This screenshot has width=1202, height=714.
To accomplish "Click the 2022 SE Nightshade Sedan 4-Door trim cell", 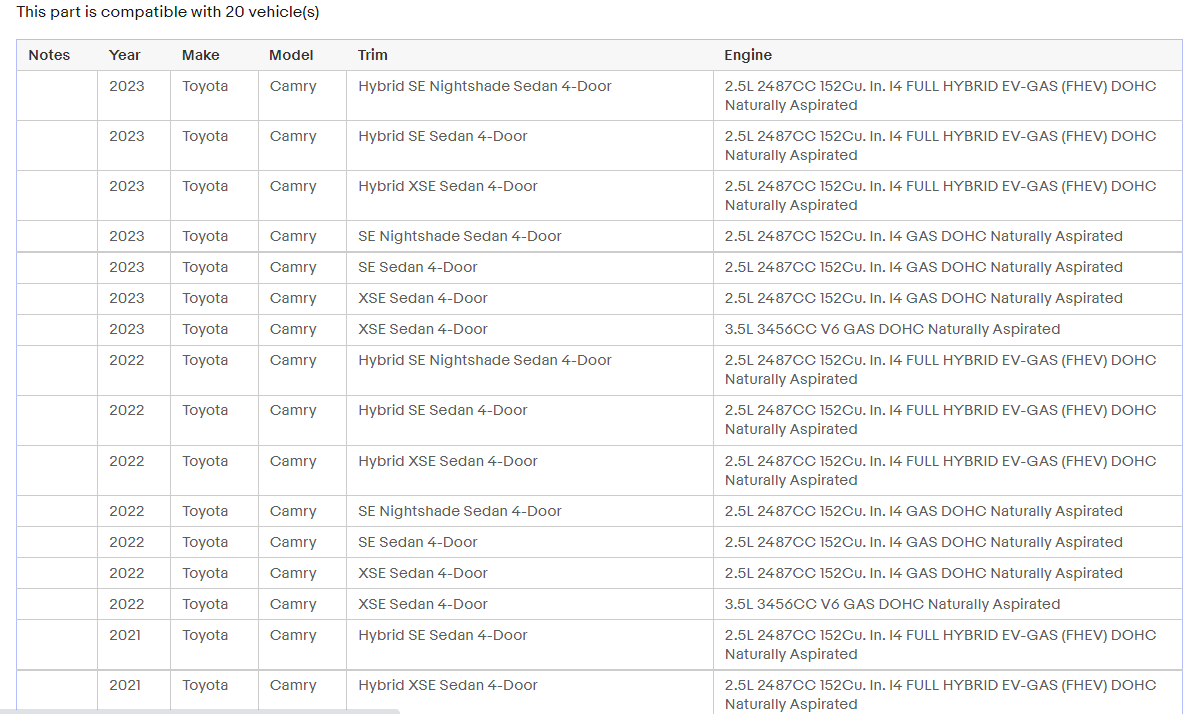I will click(530, 511).
